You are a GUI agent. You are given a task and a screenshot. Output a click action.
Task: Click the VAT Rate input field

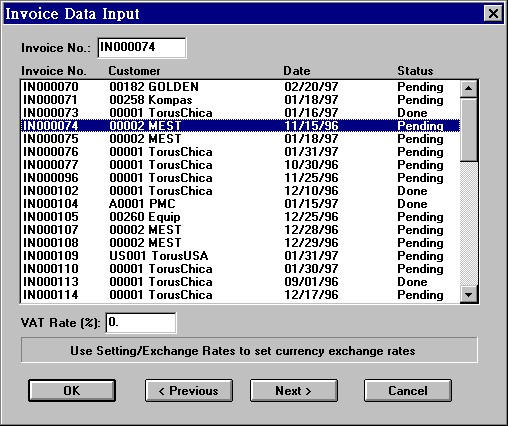[x=141, y=323]
